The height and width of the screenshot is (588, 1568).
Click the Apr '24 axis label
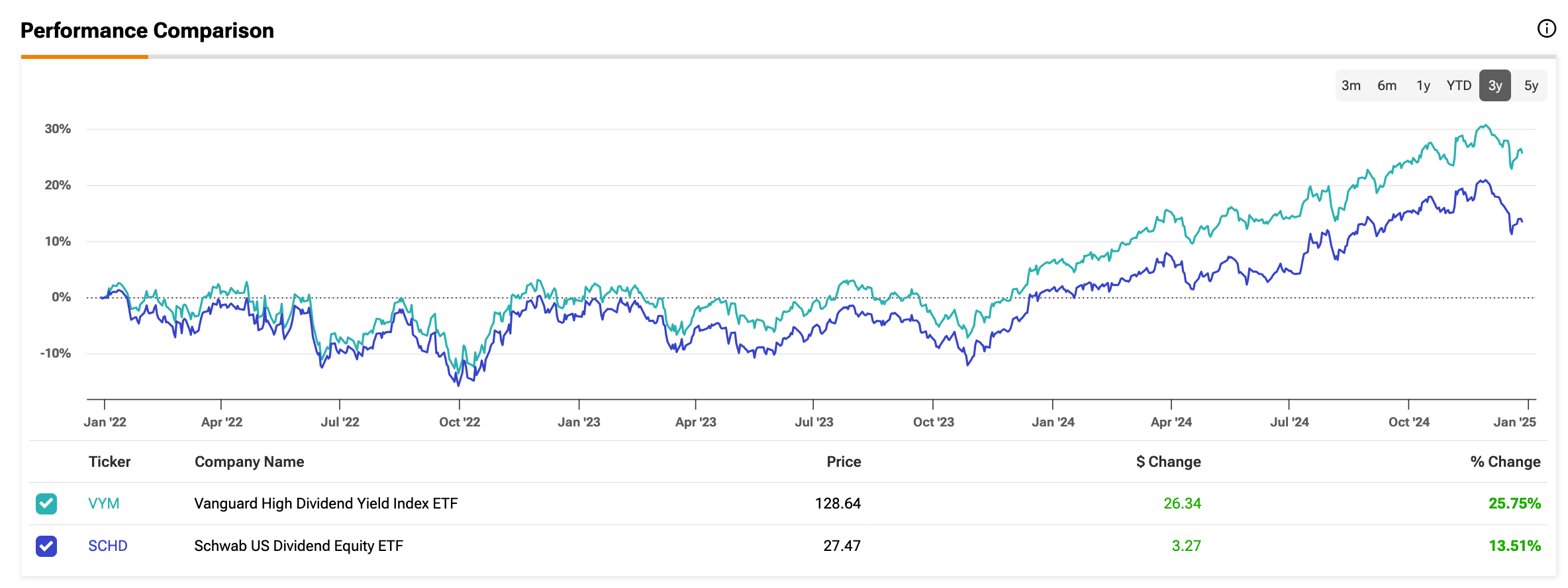click(x=1171, y=422)
